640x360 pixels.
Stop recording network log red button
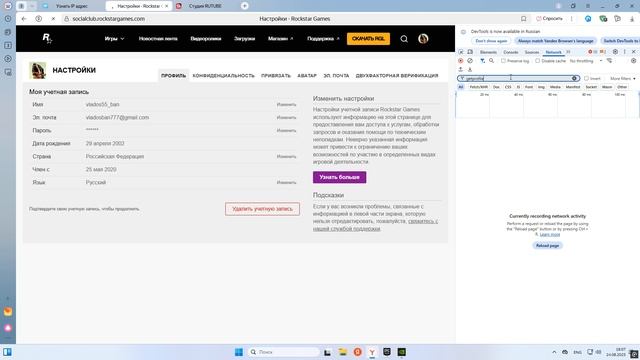click(461, 61)
